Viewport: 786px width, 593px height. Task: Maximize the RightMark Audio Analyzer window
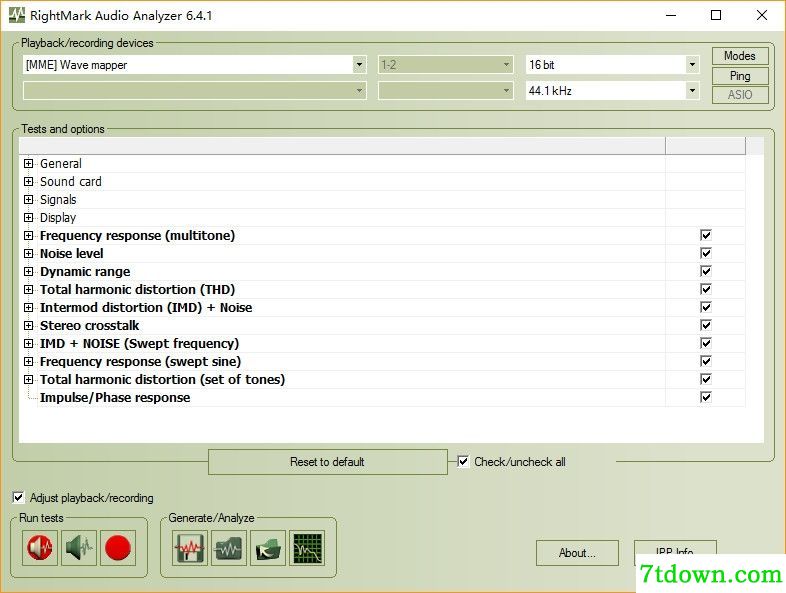click(716, 16)
